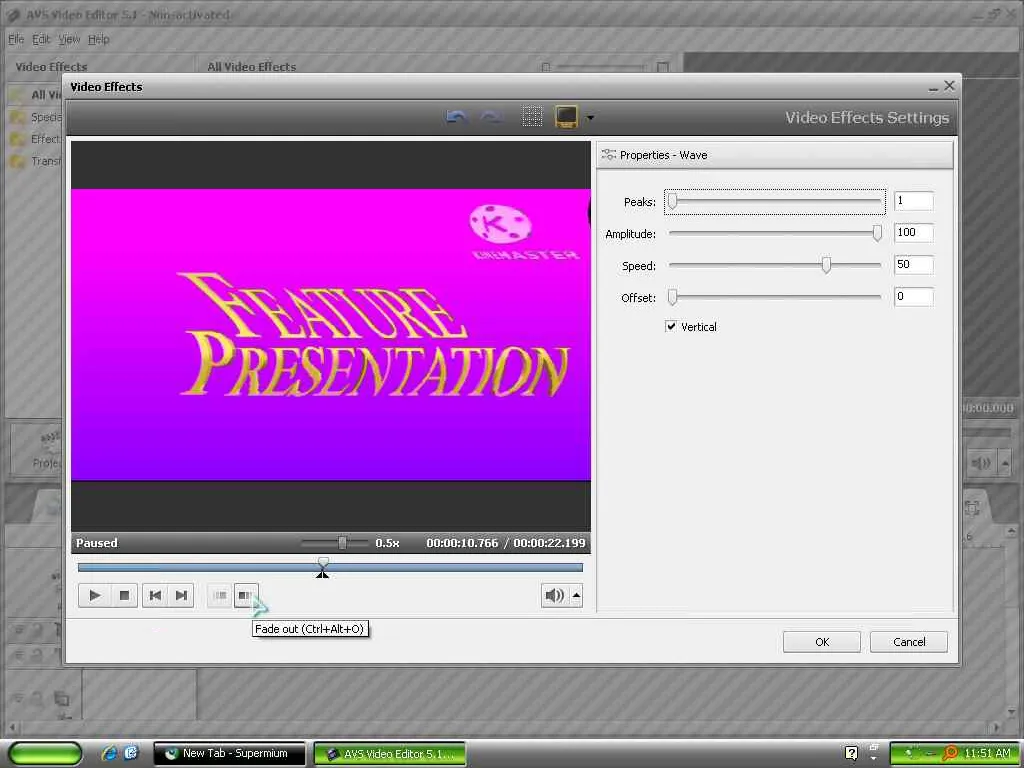Uncheck the Vertical checkbox
The height and width of the screenshot is (768, 1024).
click(x=671, y=326)
